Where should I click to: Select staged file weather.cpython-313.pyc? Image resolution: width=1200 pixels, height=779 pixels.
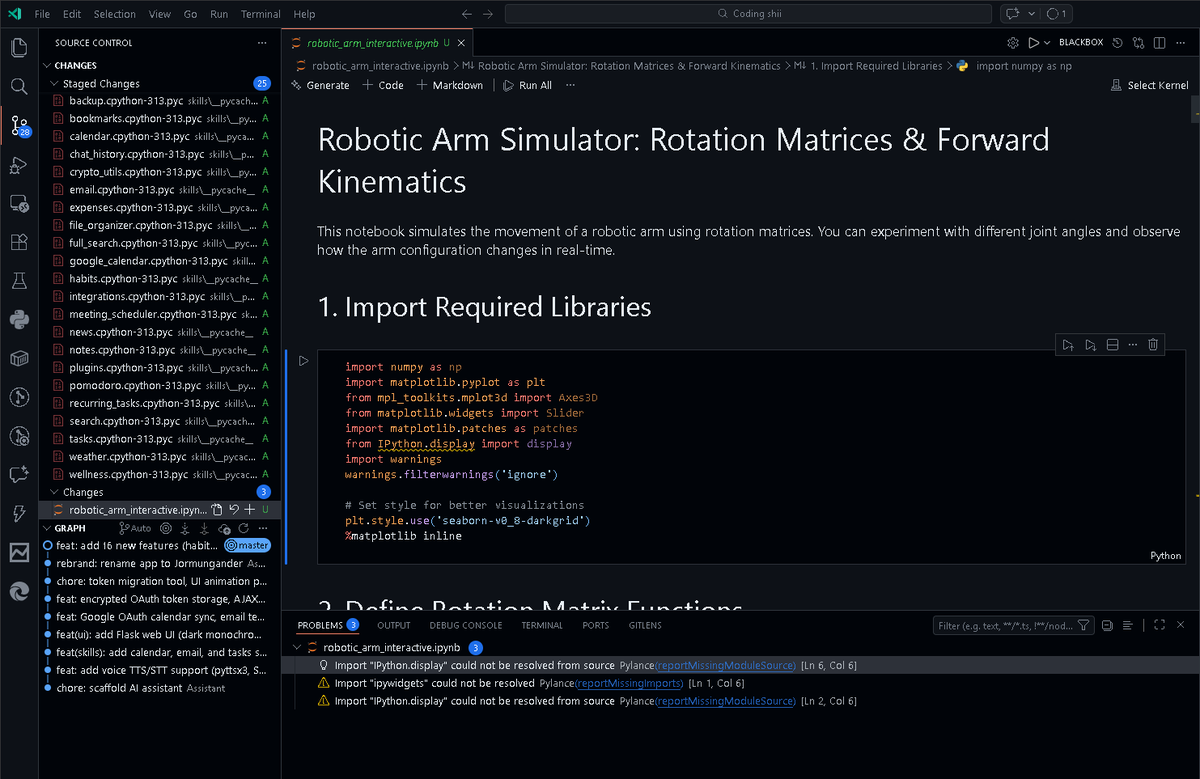pyautogui.click(x=160, y=457)
